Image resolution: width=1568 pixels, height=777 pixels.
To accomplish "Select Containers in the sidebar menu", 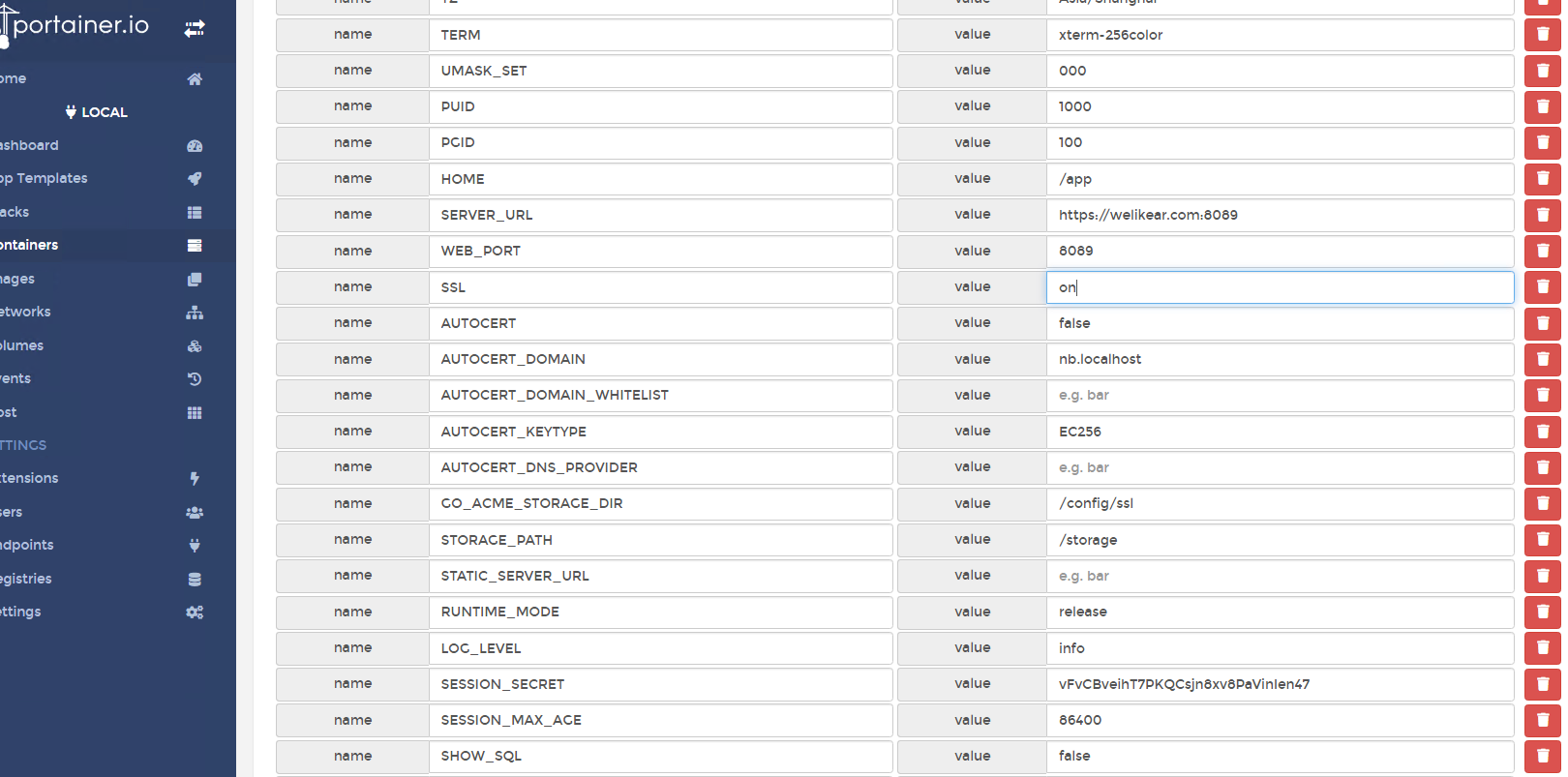I will tap(29, 246).
